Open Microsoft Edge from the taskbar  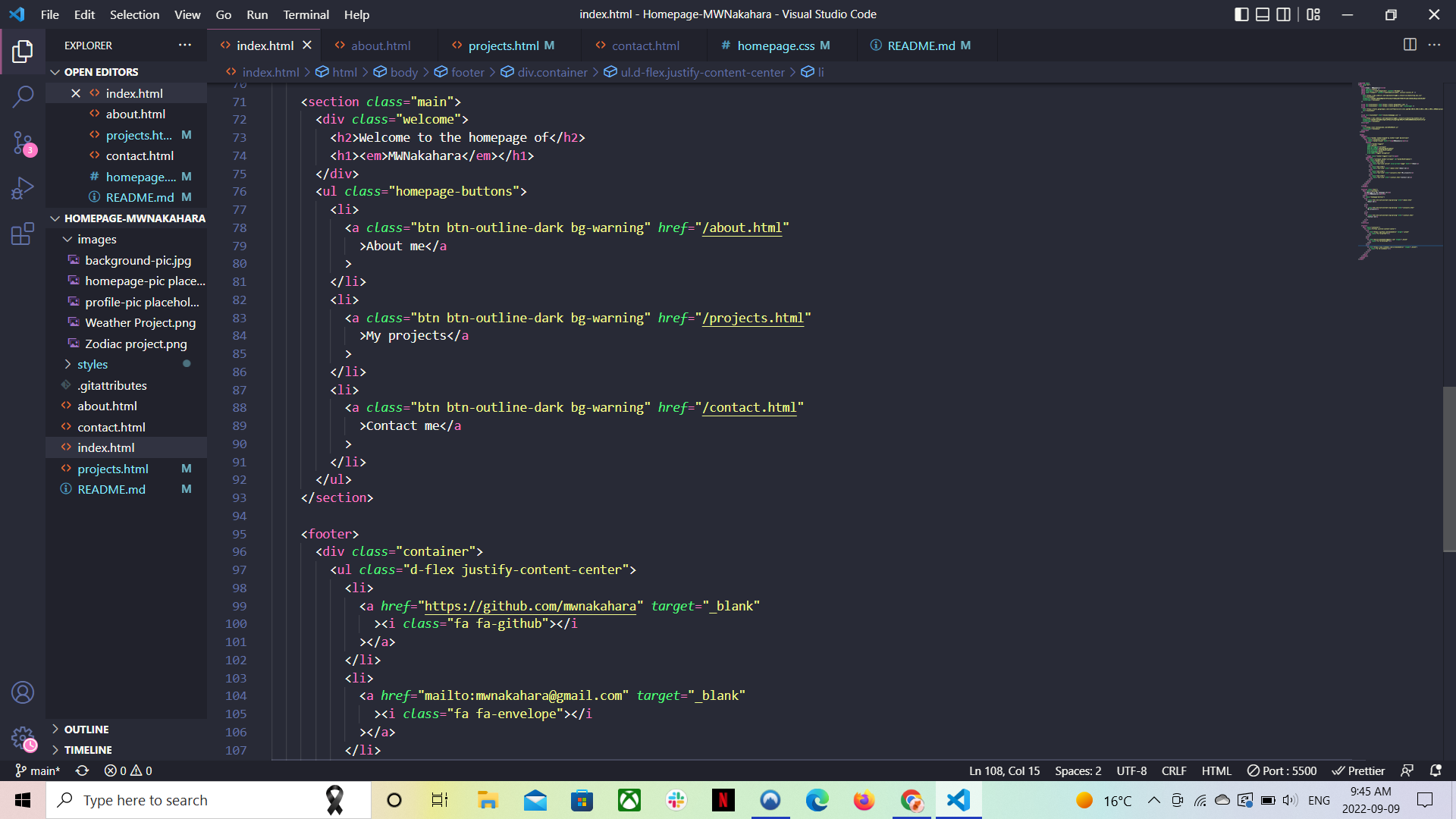pyautogui.click(x=817, y=800)
